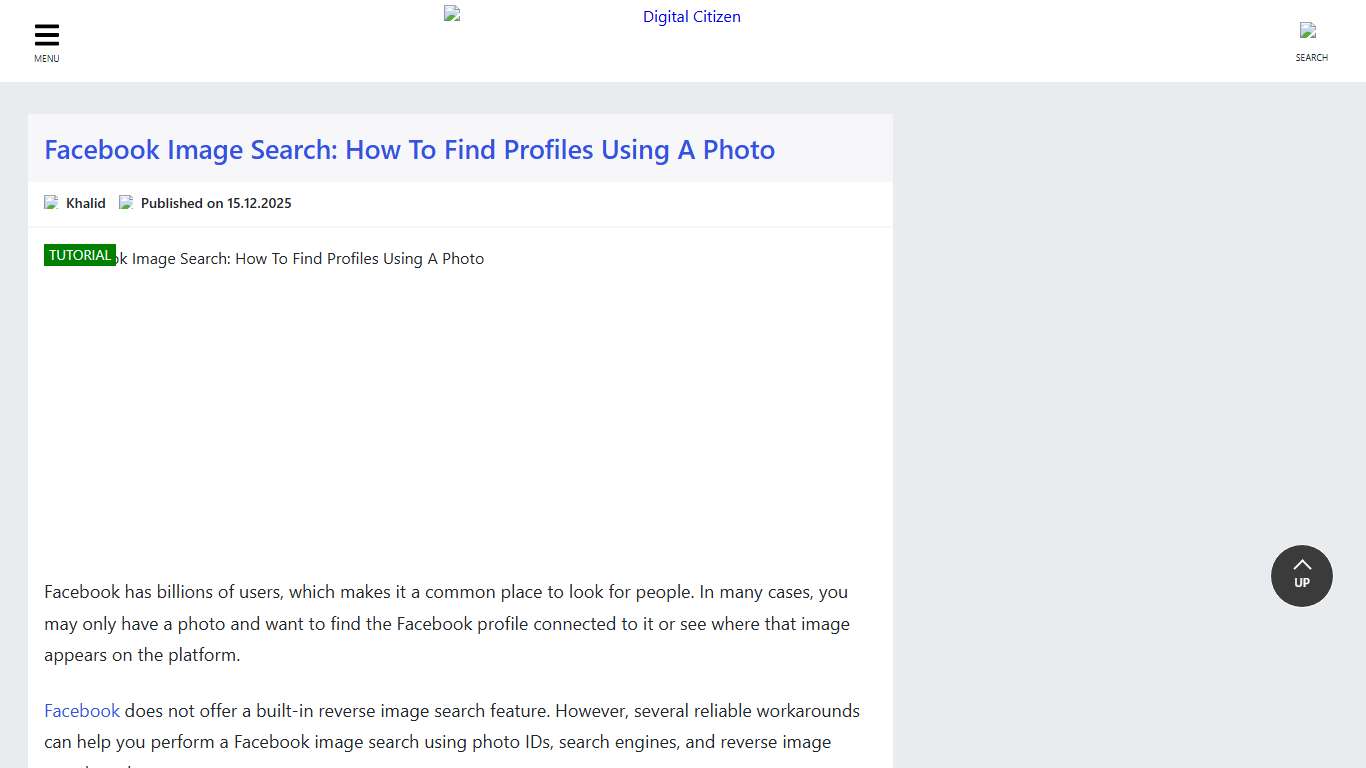
Task: Open the article title link
Action: pyautogui.click(x=409, y=149)
